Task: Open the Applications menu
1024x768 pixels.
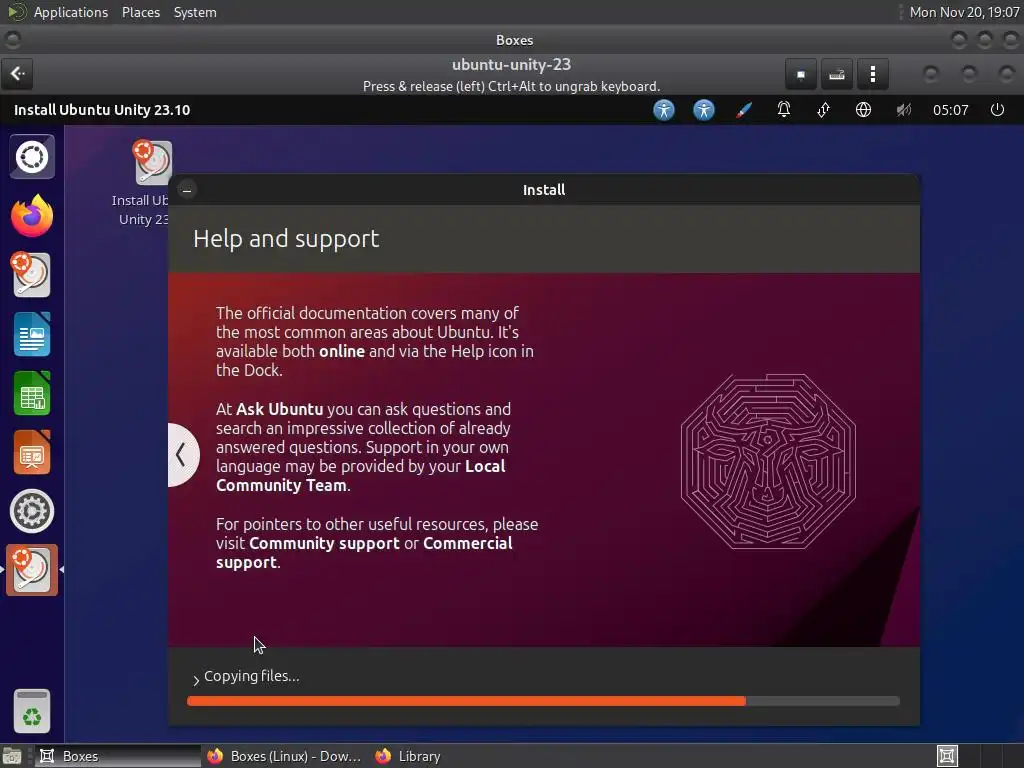Action: pos(71,12)
